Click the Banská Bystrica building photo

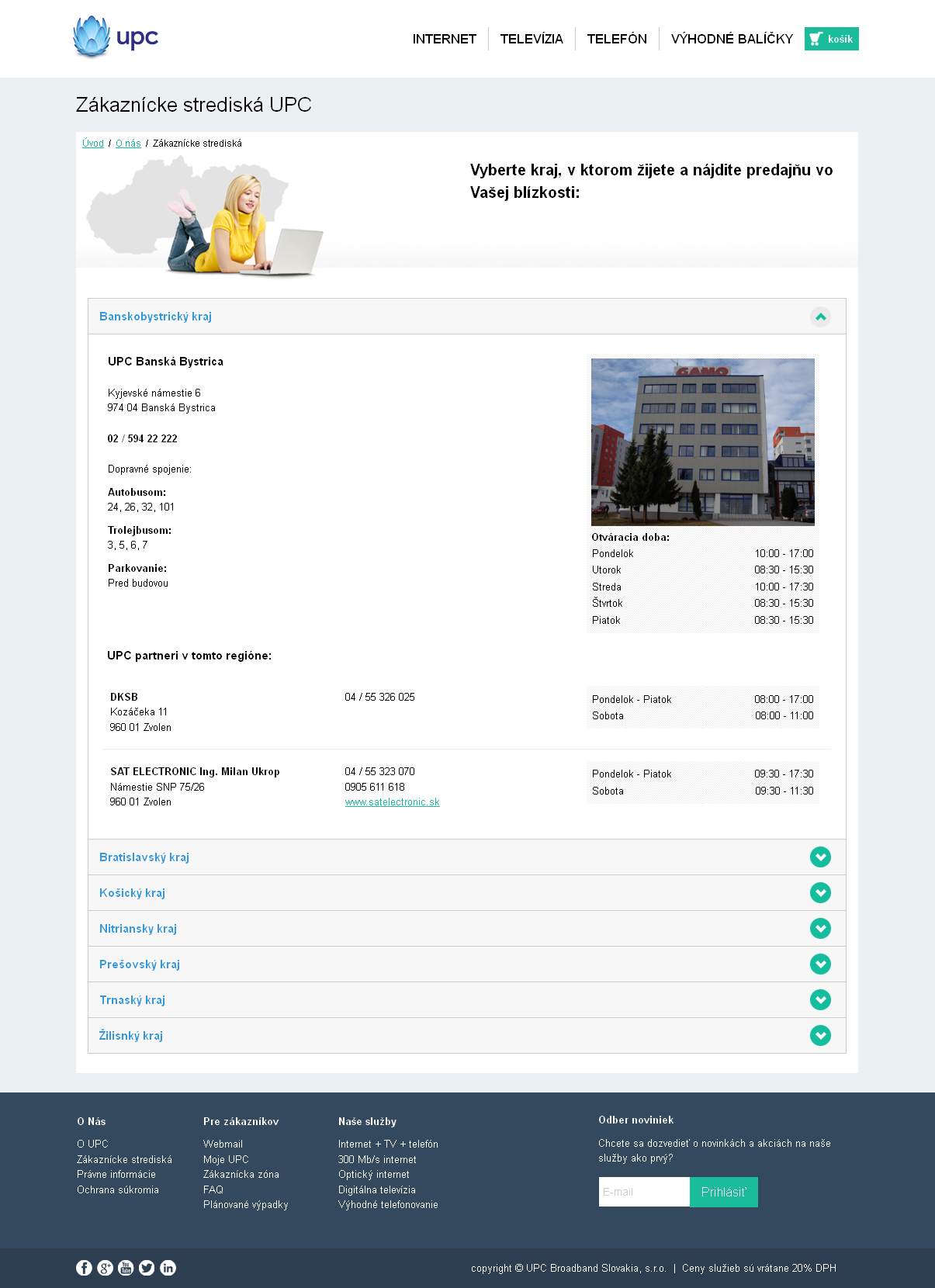click(703, 441)
